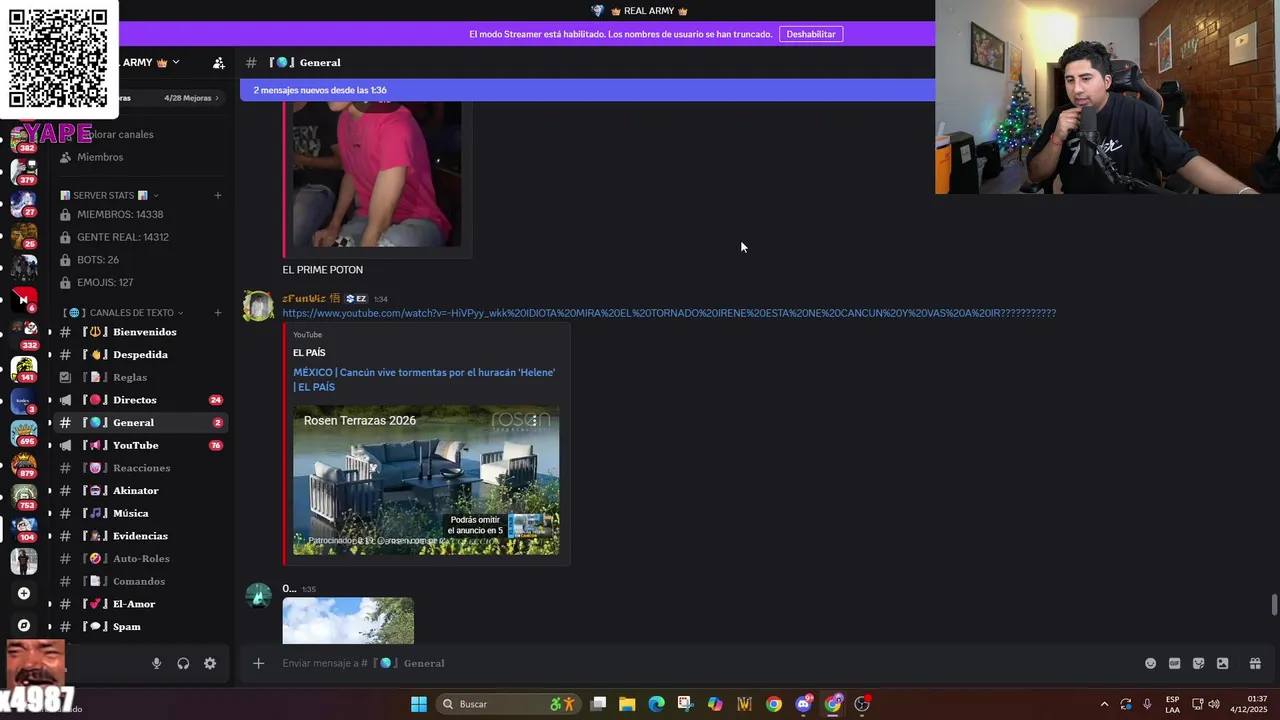Click Deshabilitar in Streamer mode banner
The height and width of the screenshot is (720, 1280).
[x=811, y=34]
